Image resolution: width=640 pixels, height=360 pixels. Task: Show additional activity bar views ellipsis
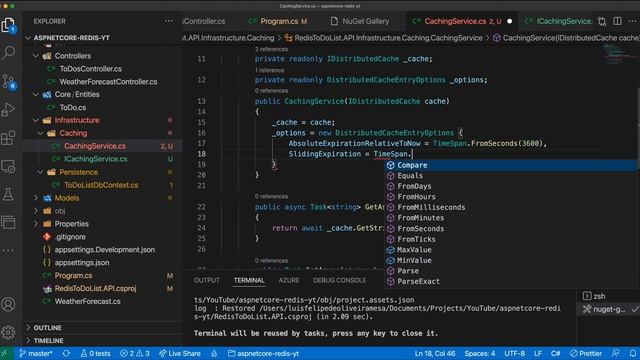click(x=8, y=250)
